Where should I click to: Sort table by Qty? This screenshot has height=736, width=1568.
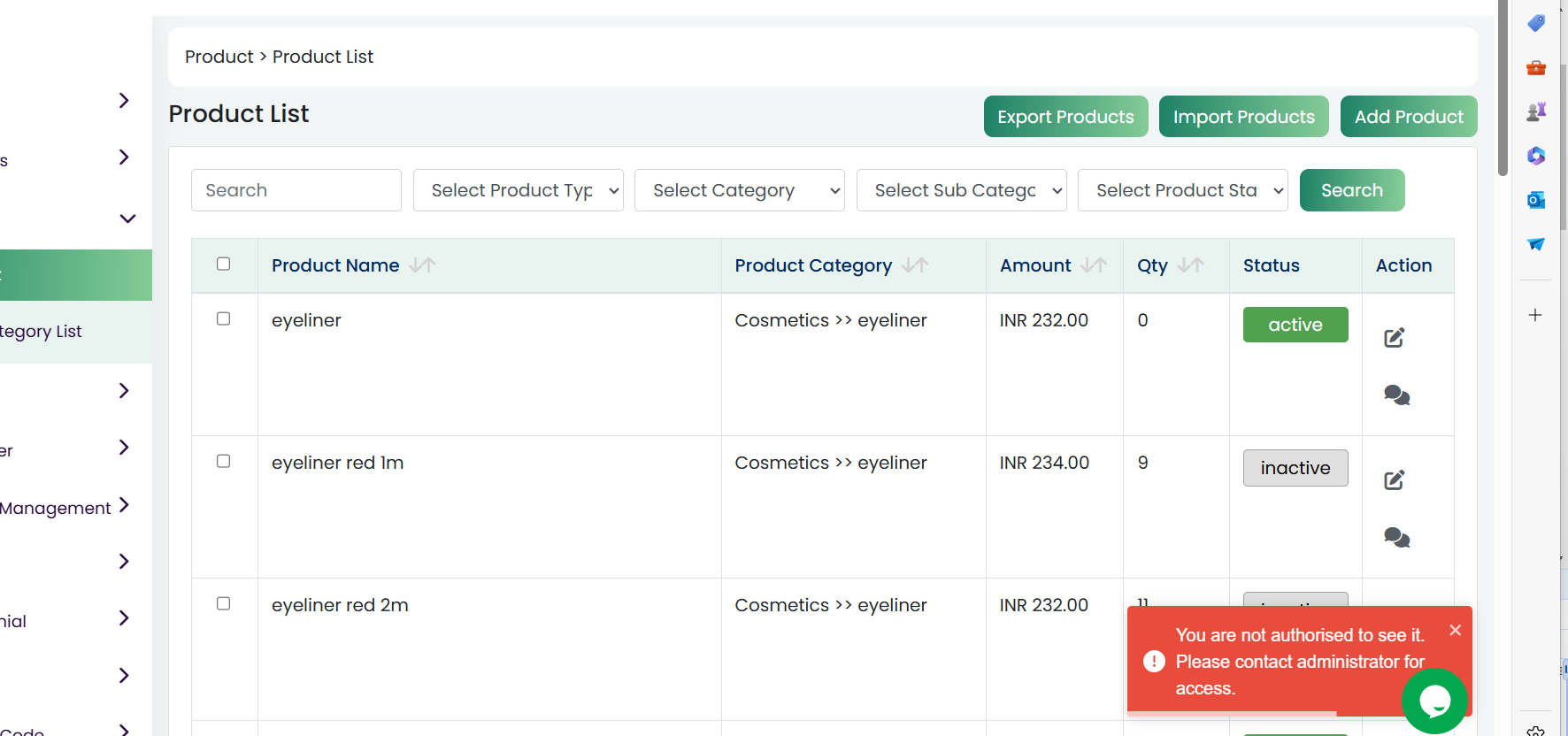pyautogui.click(x=1192, y=265)
